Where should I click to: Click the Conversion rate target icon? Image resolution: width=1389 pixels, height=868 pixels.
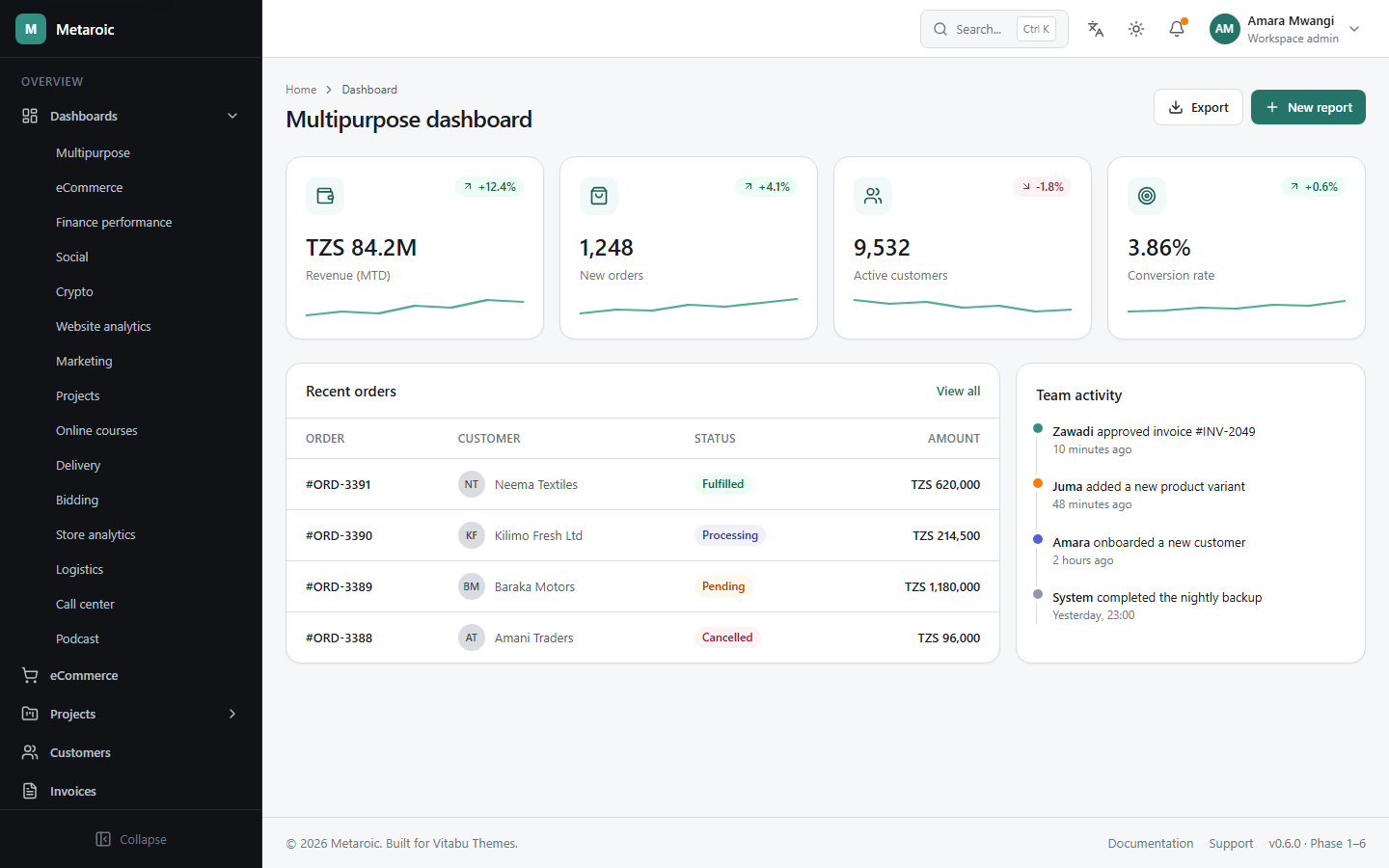click(1147, 196)
